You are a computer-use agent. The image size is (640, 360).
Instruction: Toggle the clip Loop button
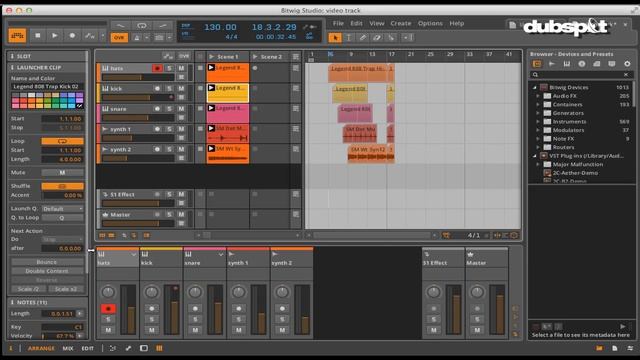(x=62, y=141)
